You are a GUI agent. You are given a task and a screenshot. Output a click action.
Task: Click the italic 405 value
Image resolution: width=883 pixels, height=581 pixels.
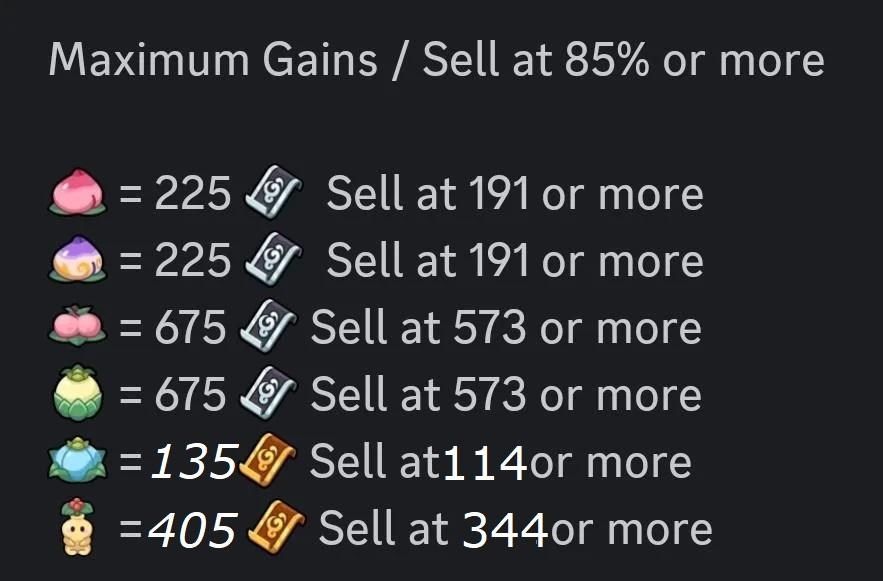click(x=192, y=530)
